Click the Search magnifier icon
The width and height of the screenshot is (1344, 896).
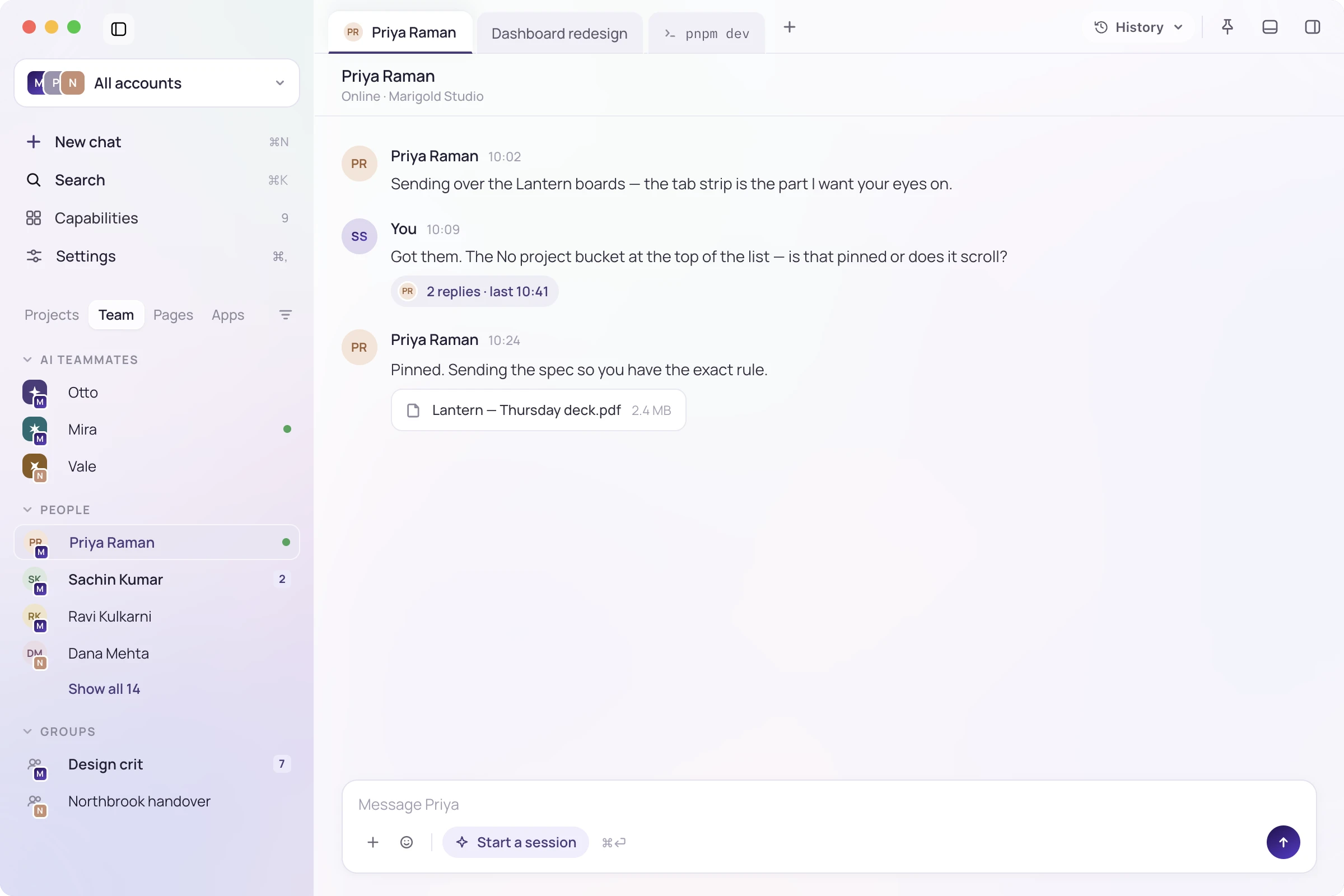pos(34,180)
